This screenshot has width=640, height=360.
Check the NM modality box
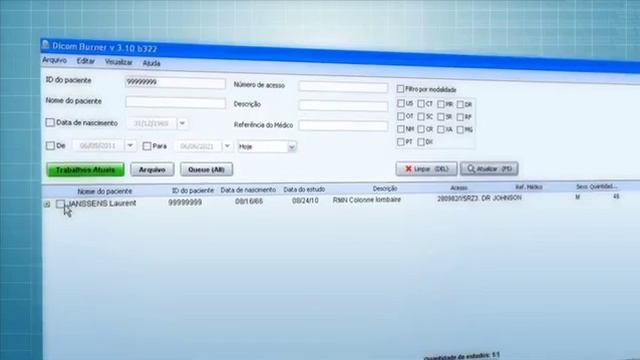point(401,129)
